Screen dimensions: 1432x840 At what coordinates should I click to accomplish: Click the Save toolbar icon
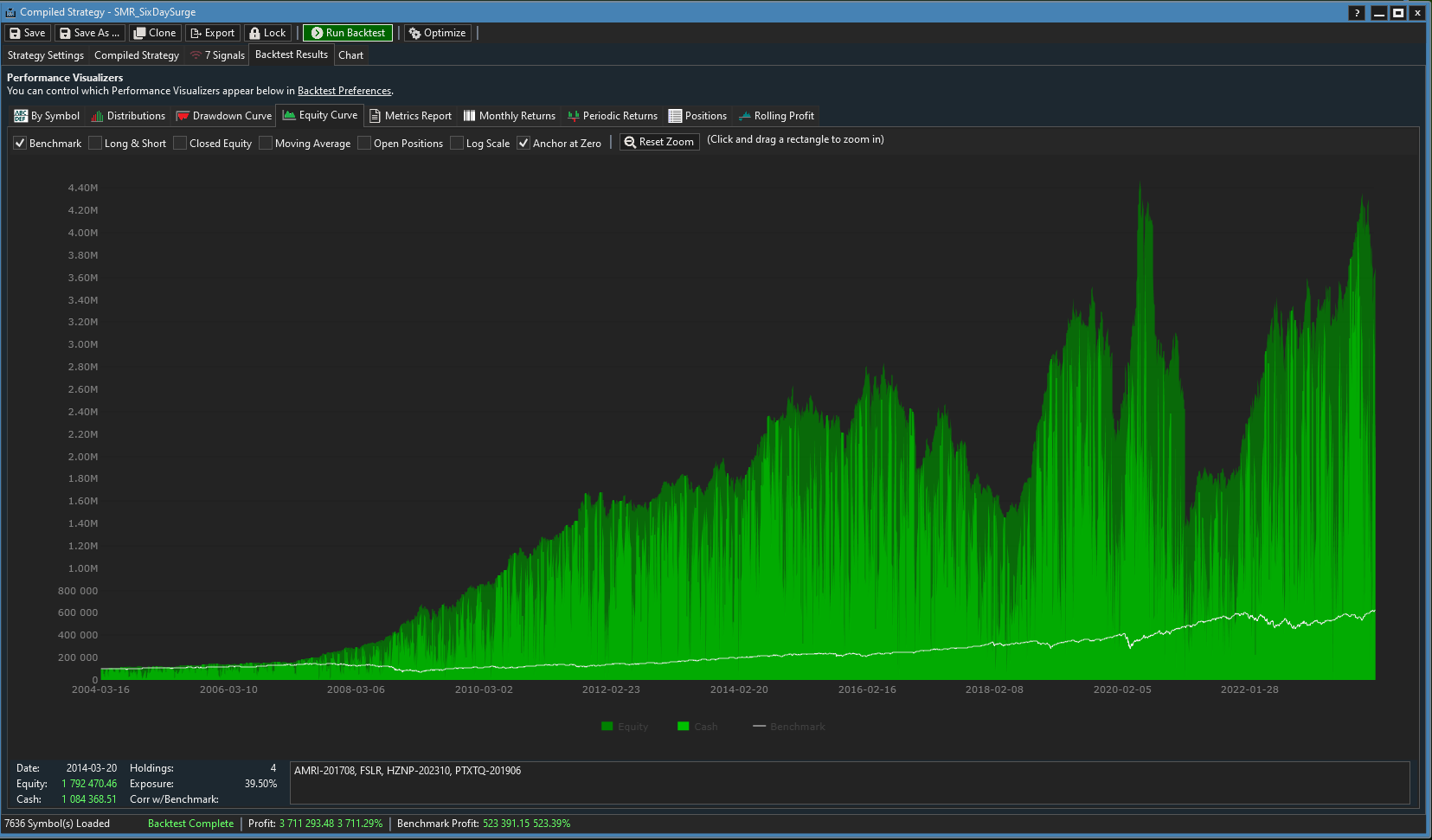point(27,33)
